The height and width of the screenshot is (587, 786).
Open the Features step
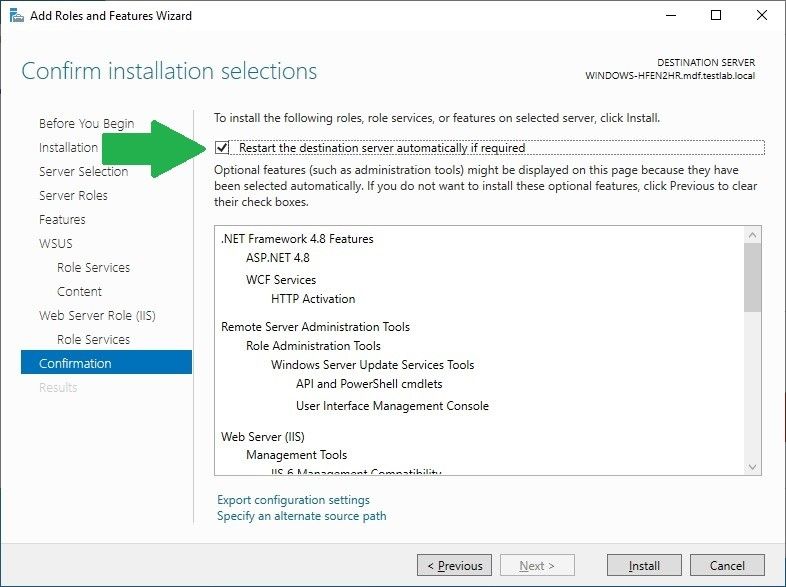click(x=62, y=220)
